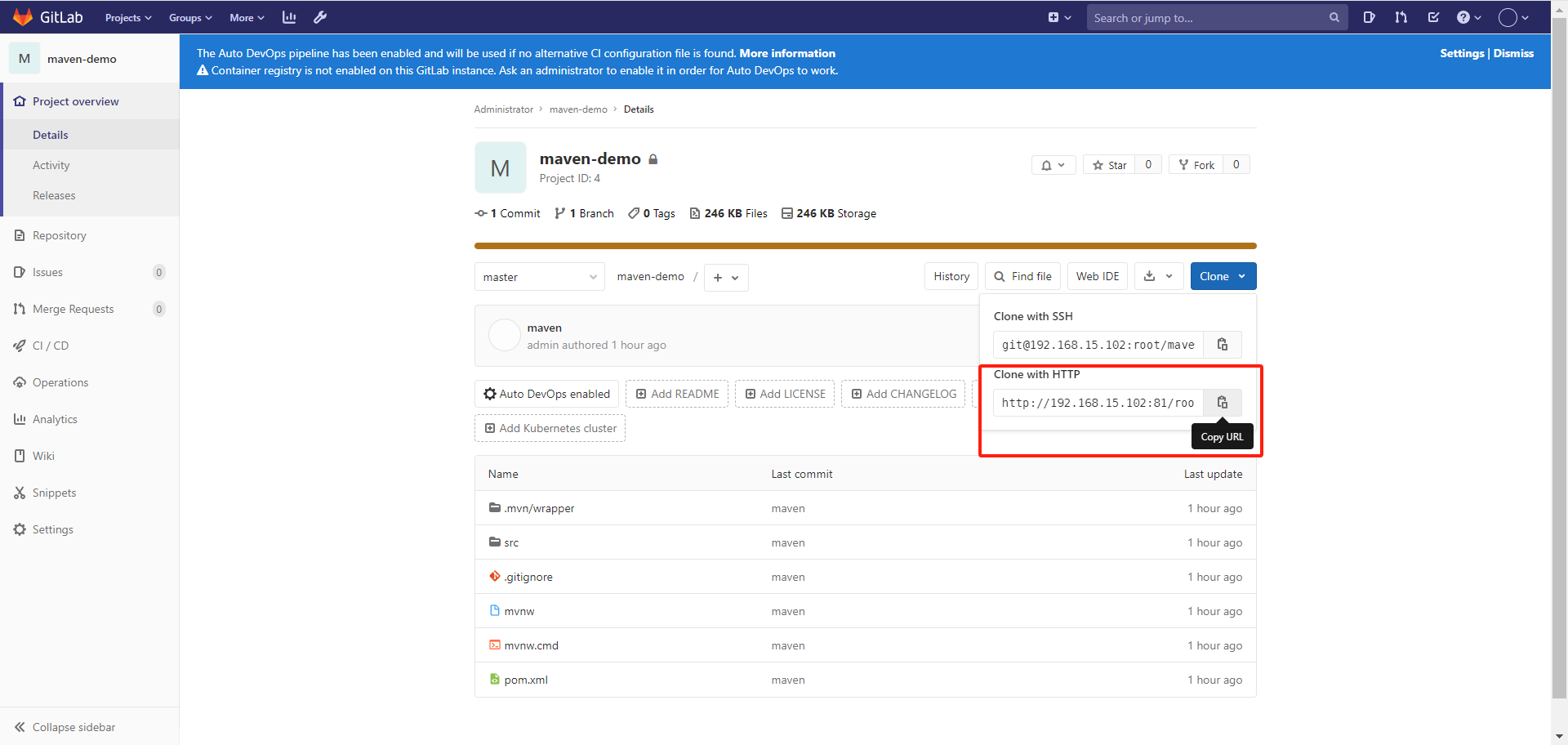Dismiss the Auto DevOps banner
The image size is (1568, 745).
(x=1513, y=53)
